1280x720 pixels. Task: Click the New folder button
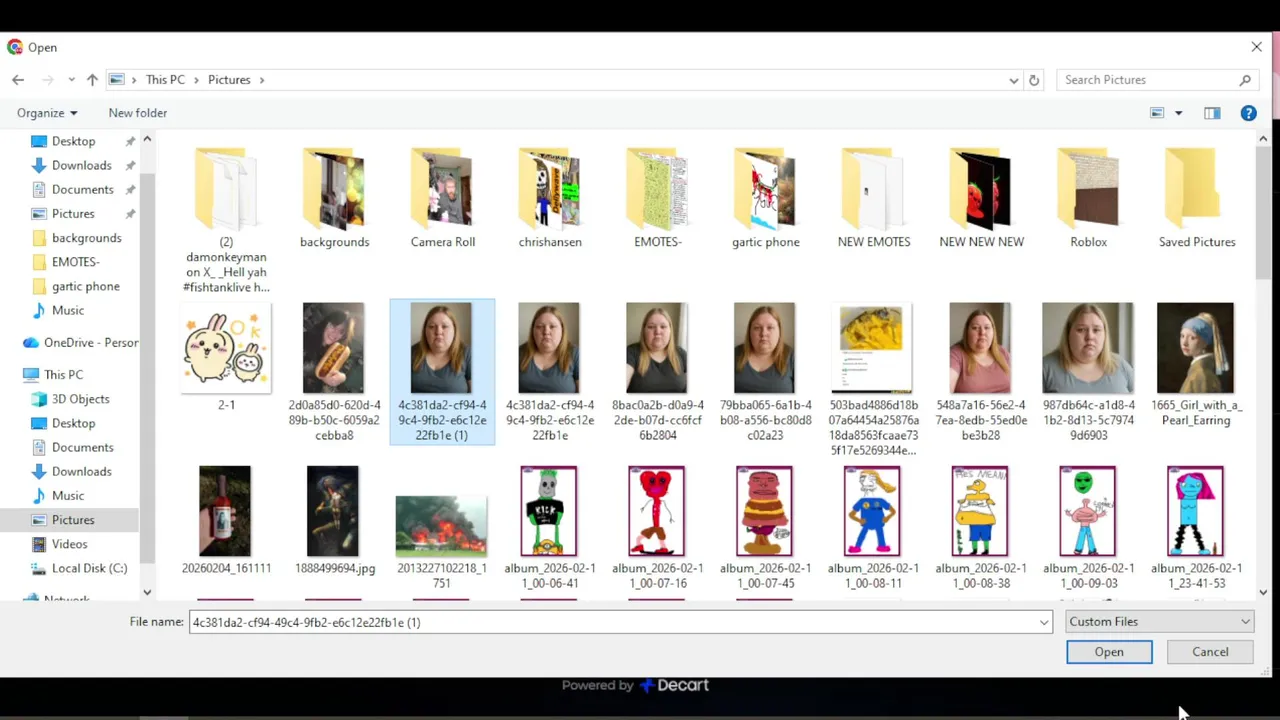coord(138,113)
